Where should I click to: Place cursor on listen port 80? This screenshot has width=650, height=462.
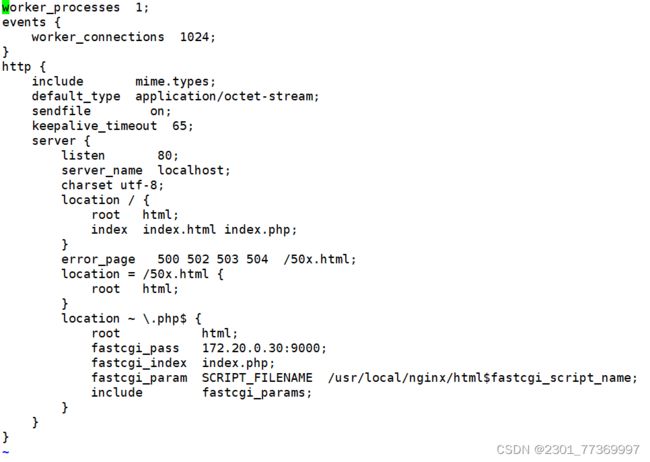pyautogui.click(x=165, y=156)
